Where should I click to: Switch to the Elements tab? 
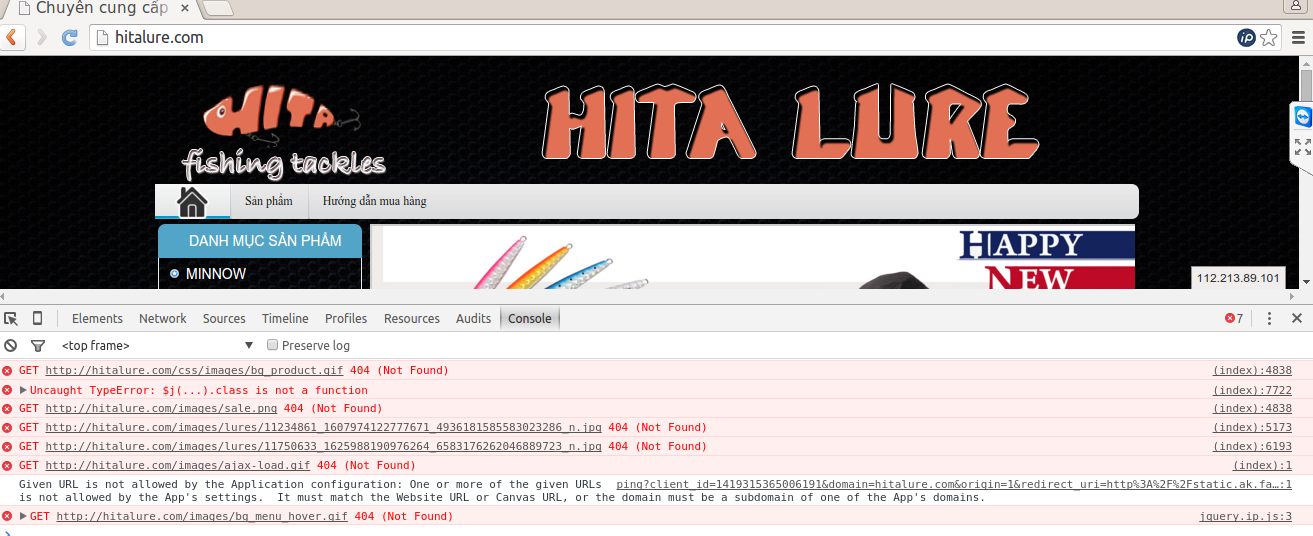click(97, 318)
